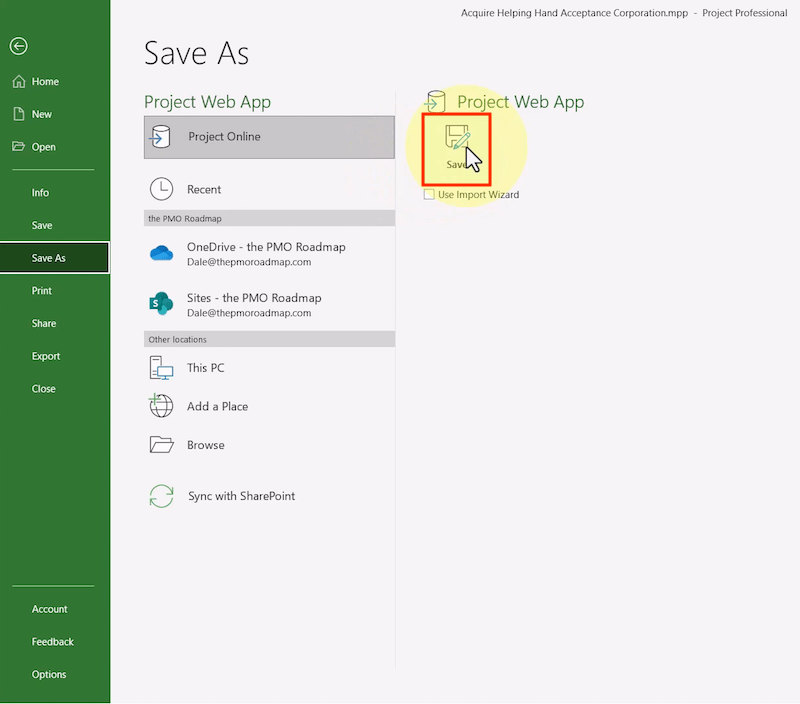Image resolution: width=800 pixels, height=704 pixels.
Task: Select Export in the sidebar
Action: click(45, 356)
